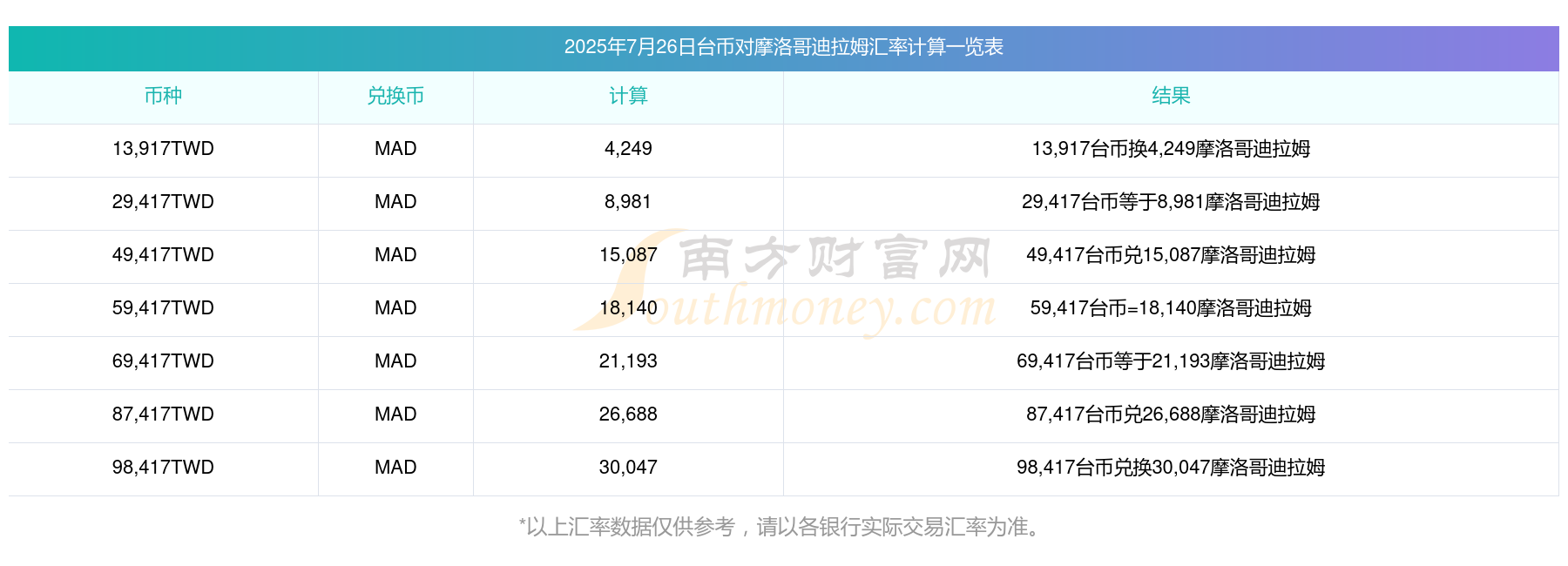This screenshot has height=566, width=1568.
Task: Click the MAD cell in the 13,917TWD row
Action: pos(395,149)
